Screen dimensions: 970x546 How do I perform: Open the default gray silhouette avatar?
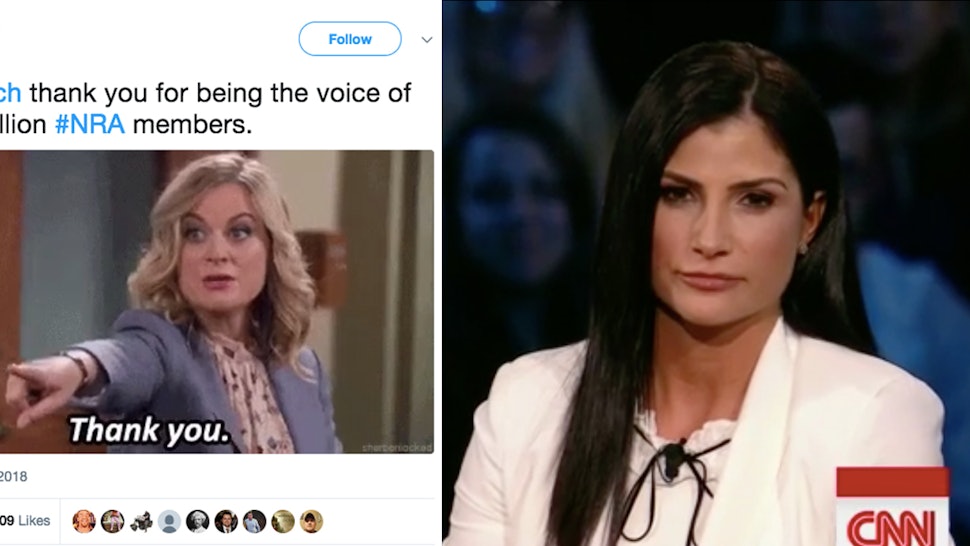pos(169,521)
